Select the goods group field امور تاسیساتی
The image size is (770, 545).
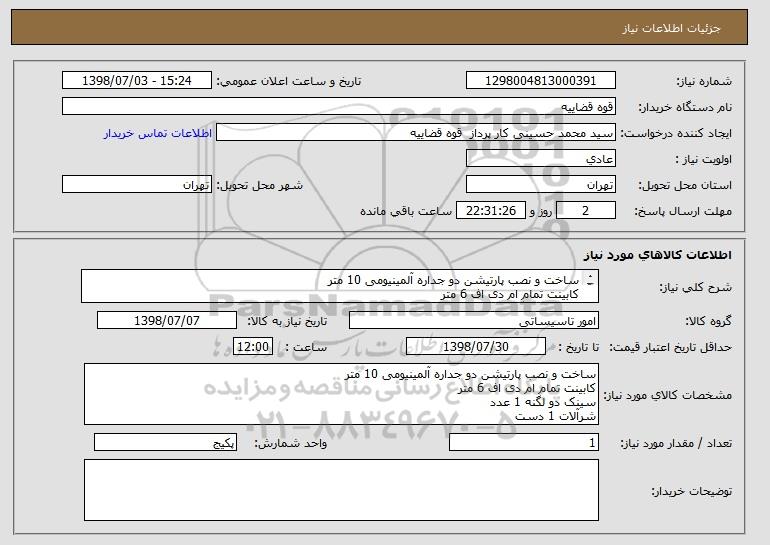click(474, 321)
